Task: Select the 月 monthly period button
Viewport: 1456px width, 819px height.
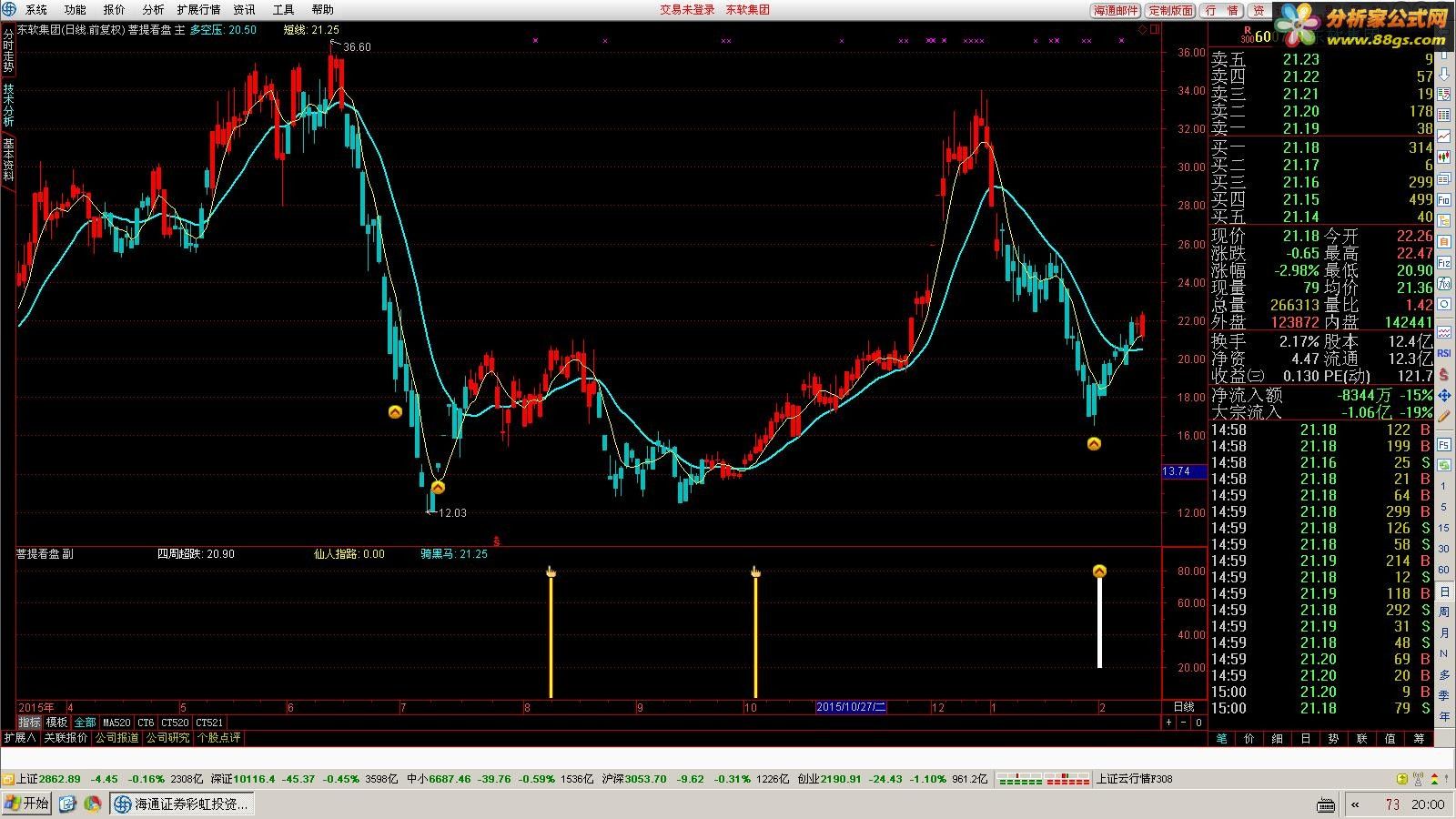Action: tap(1444, 633)
